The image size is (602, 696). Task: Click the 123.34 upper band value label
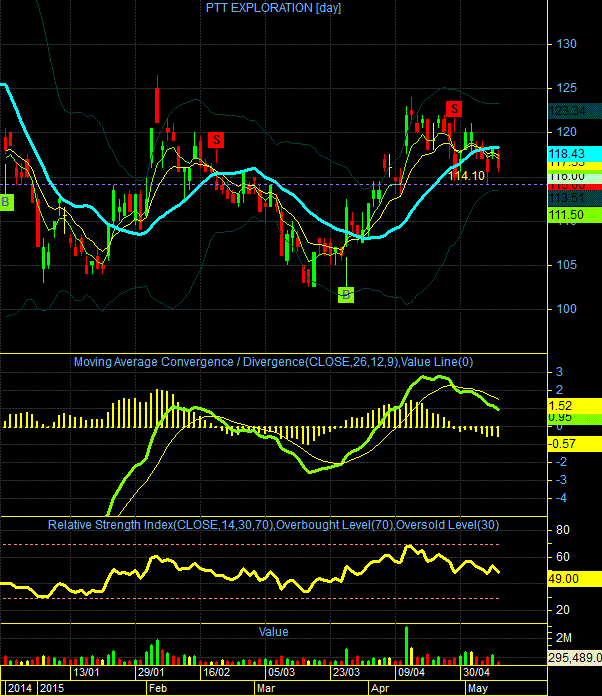coord(575,111)
